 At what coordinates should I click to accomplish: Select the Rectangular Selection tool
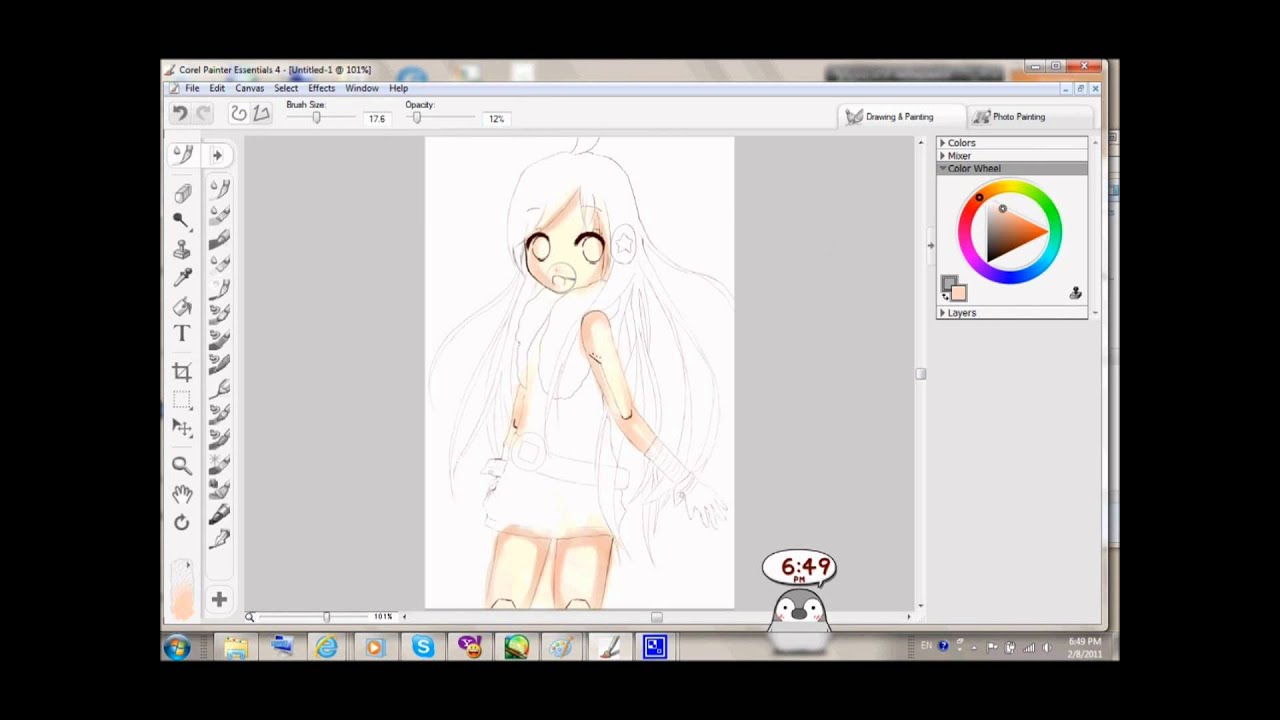[x=182, y=400]
